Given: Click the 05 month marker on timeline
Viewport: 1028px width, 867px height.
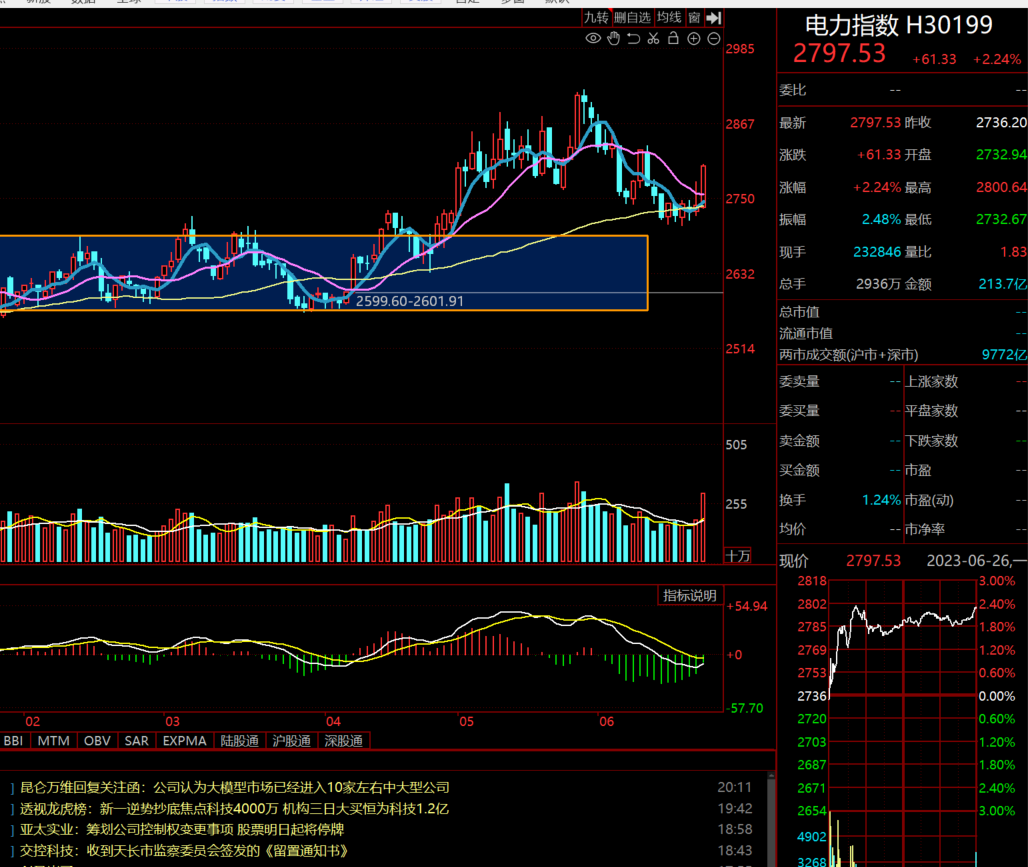Looking at the screenshot, I should (466, 721).
